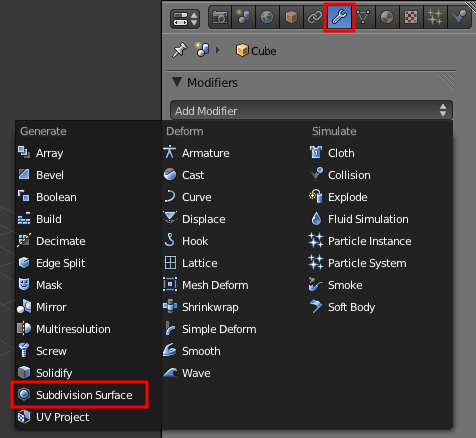Viewport: 476px width, 438px height.
Task: Open the World properties tab
Action: (267, 17)
